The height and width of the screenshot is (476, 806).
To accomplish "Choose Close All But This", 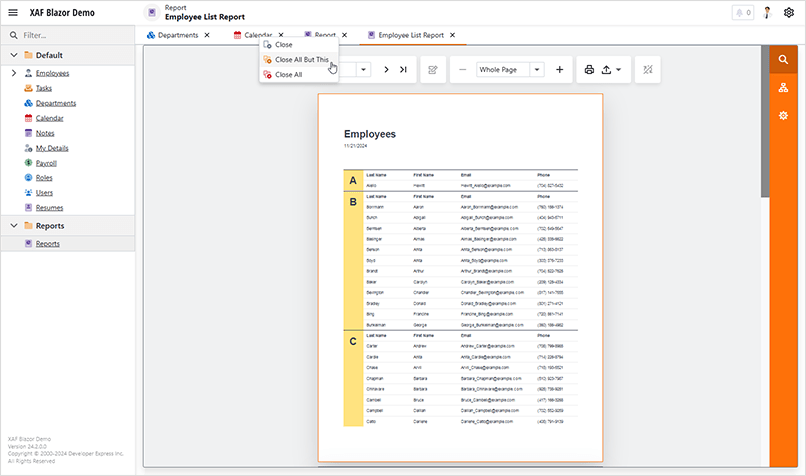I will (x=300, y=60).
